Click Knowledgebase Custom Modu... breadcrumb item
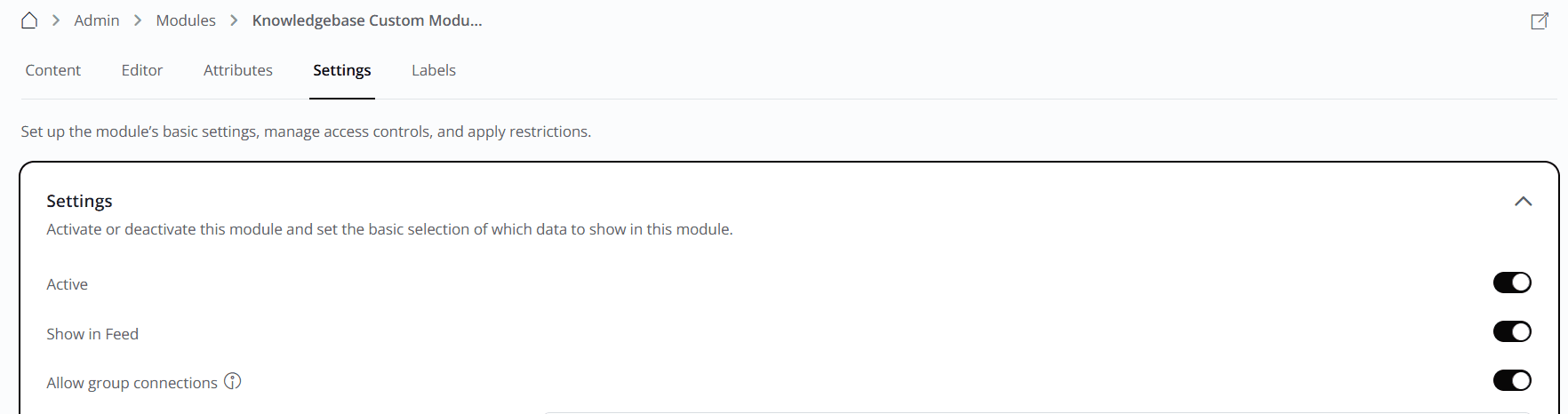The image size is (1568, 414). [x=367, y=20]
